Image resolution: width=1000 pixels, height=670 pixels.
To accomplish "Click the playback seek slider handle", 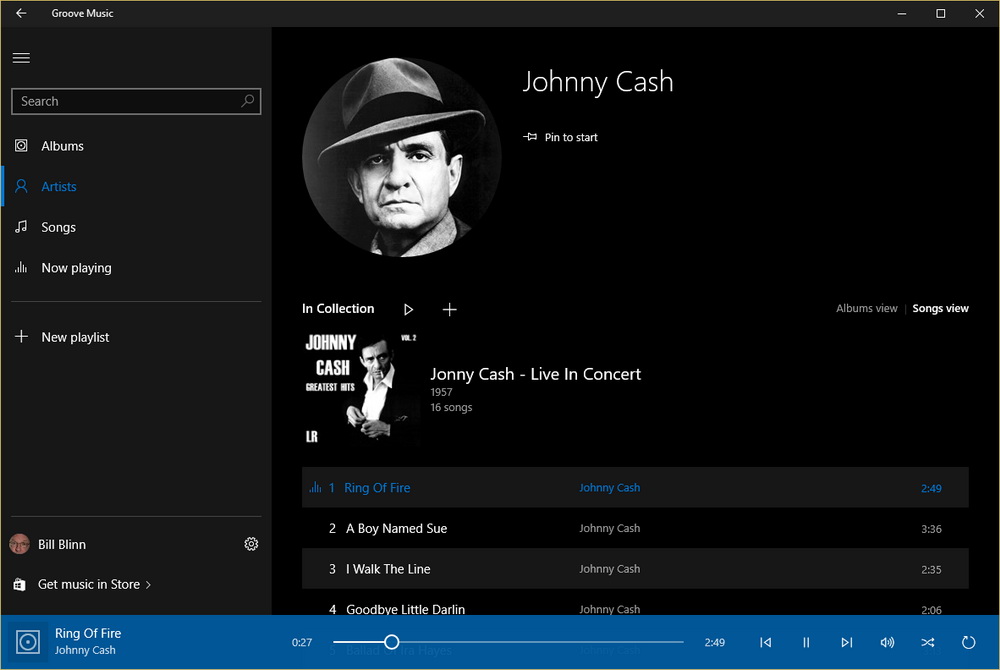I will tap(392, 642).
